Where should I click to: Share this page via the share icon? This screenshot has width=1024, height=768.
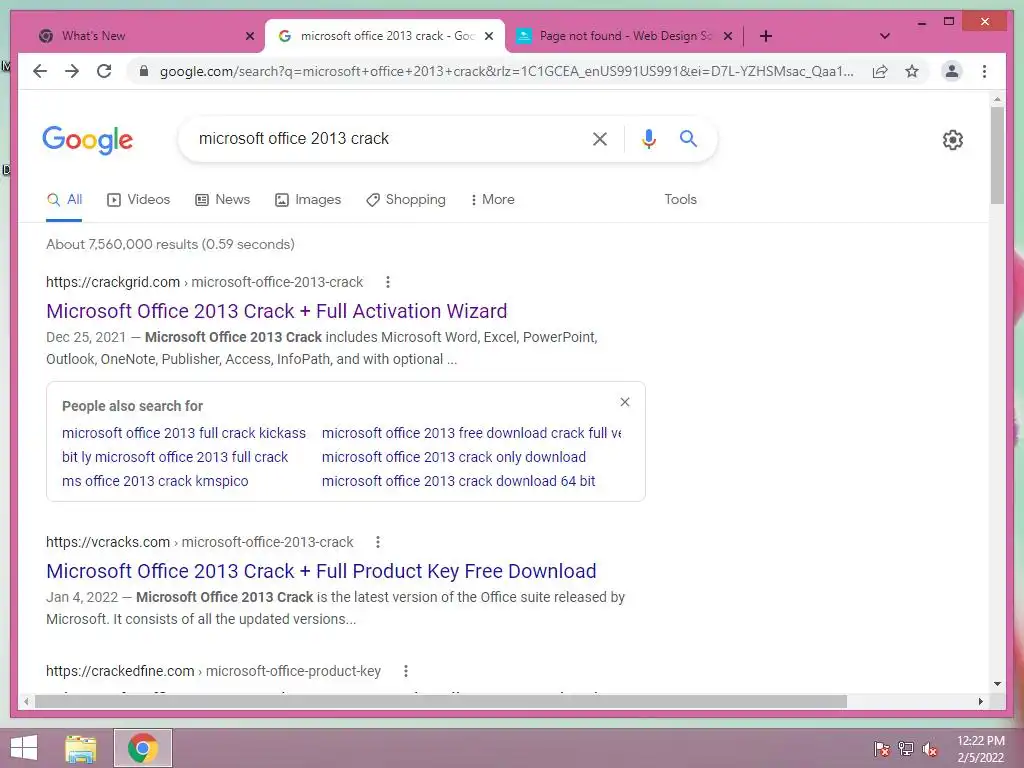pos(880,71)
